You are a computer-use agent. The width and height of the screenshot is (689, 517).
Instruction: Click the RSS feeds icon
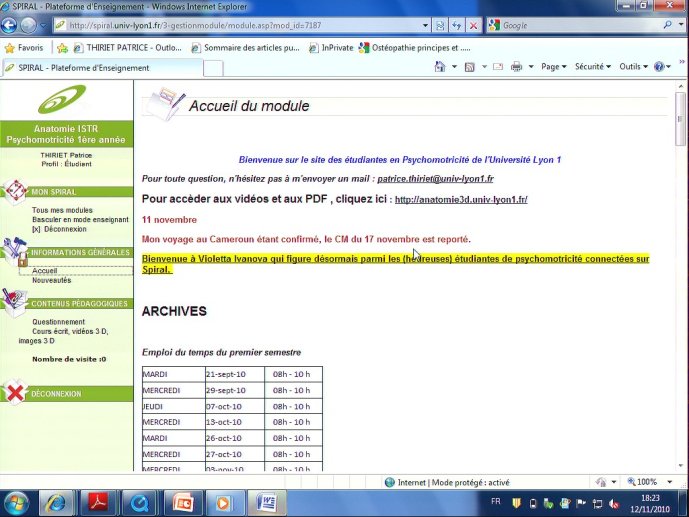point(470,67)
